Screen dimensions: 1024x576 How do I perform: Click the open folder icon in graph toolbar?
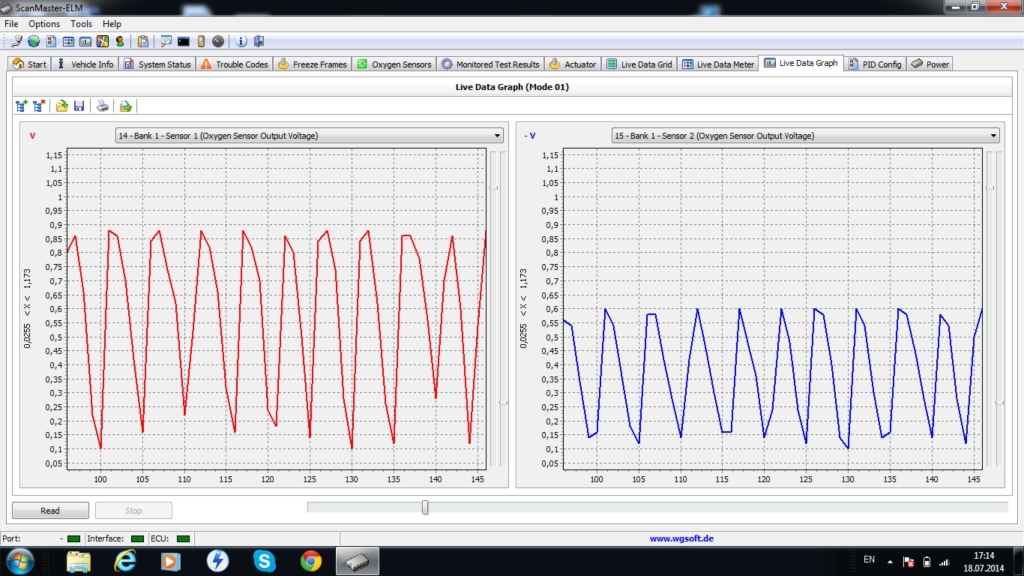62,105
